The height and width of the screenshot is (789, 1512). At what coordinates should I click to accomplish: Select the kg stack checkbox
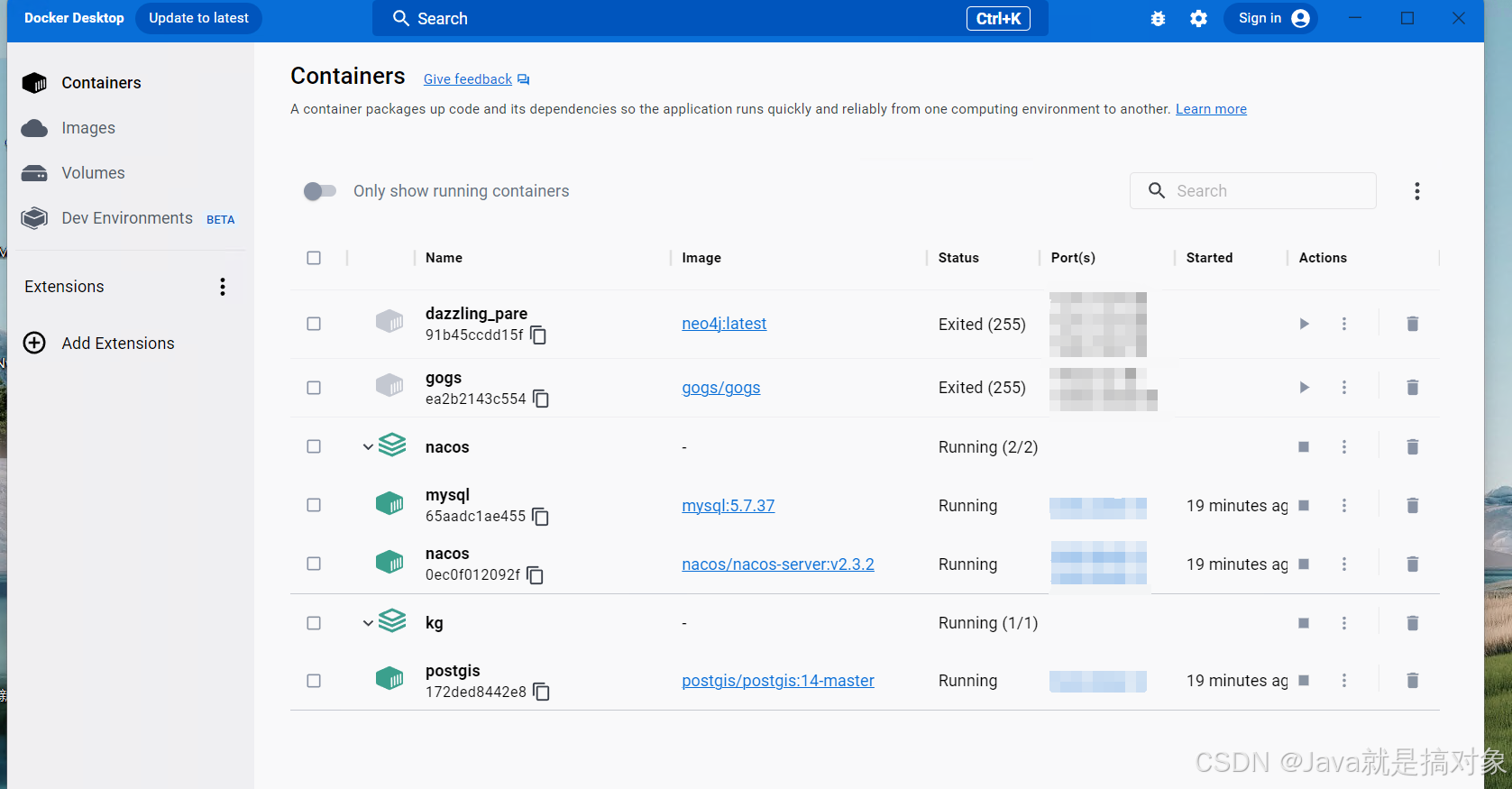click(x=314, y=623)
